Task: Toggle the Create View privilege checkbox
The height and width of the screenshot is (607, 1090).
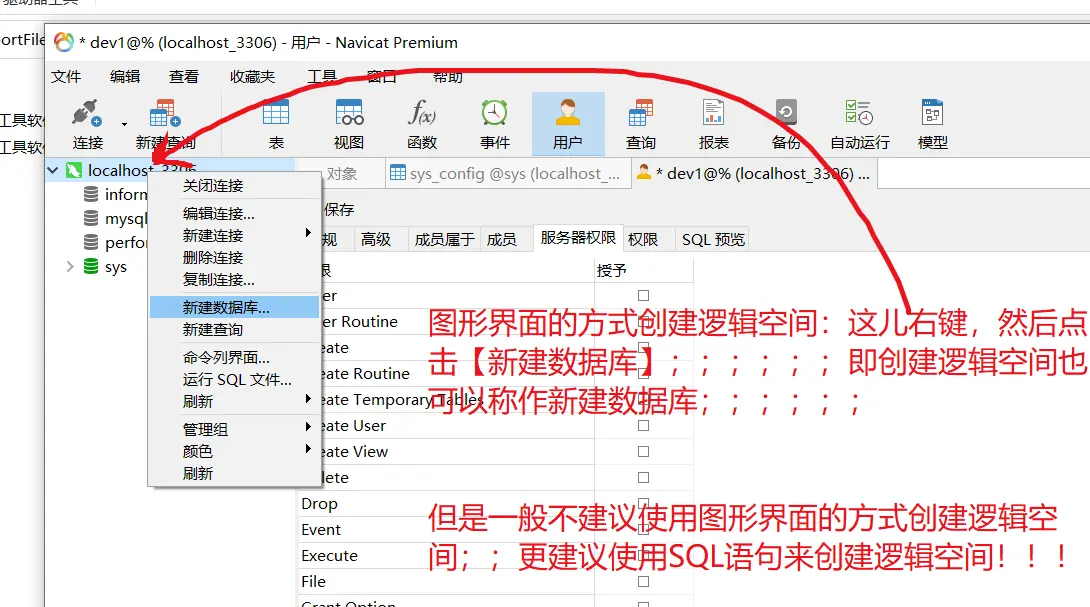Action: (x=644, y=451)
